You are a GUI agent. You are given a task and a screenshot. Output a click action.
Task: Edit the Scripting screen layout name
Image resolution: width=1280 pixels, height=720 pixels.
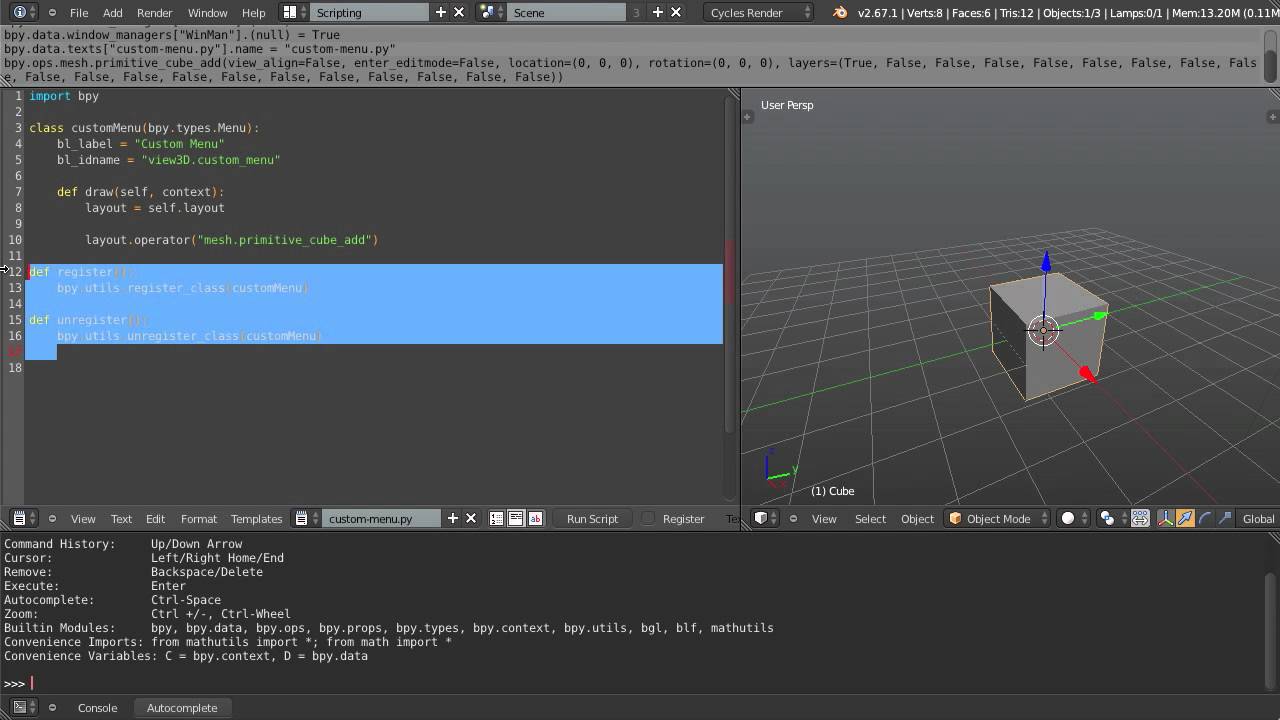click(369, 12)
